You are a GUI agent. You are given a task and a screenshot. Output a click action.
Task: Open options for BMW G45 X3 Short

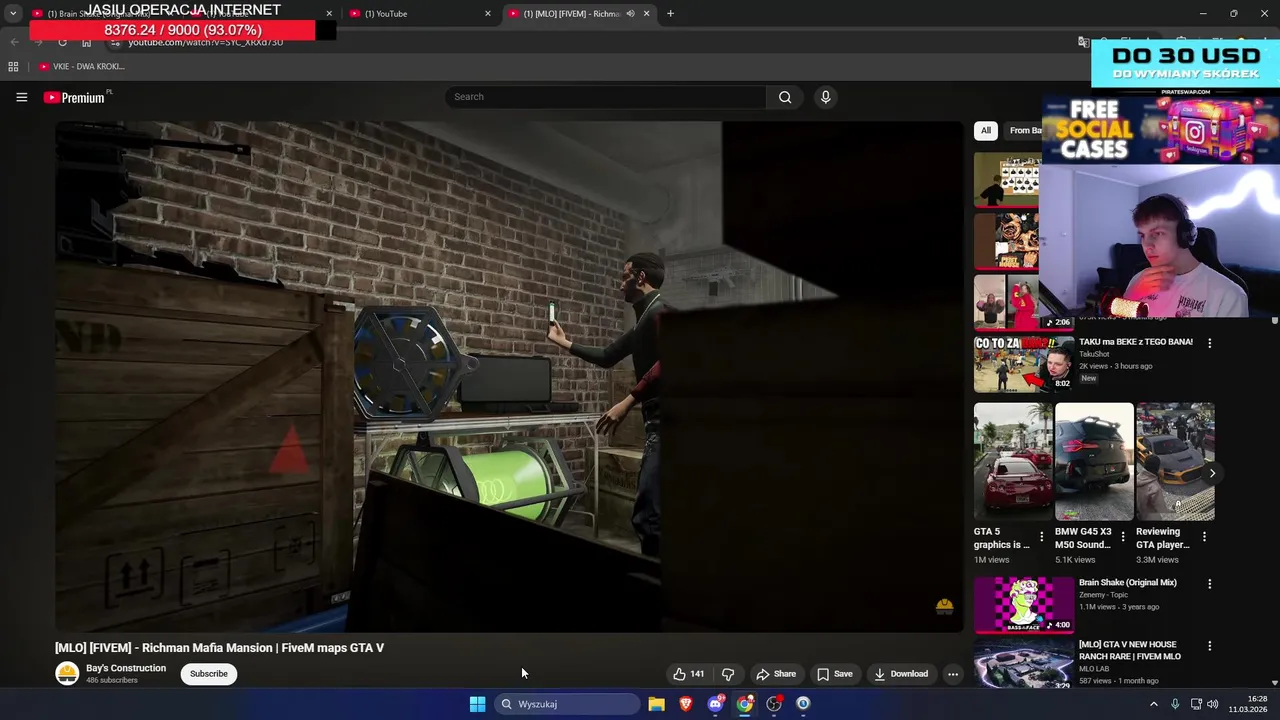coord(1123,537)
